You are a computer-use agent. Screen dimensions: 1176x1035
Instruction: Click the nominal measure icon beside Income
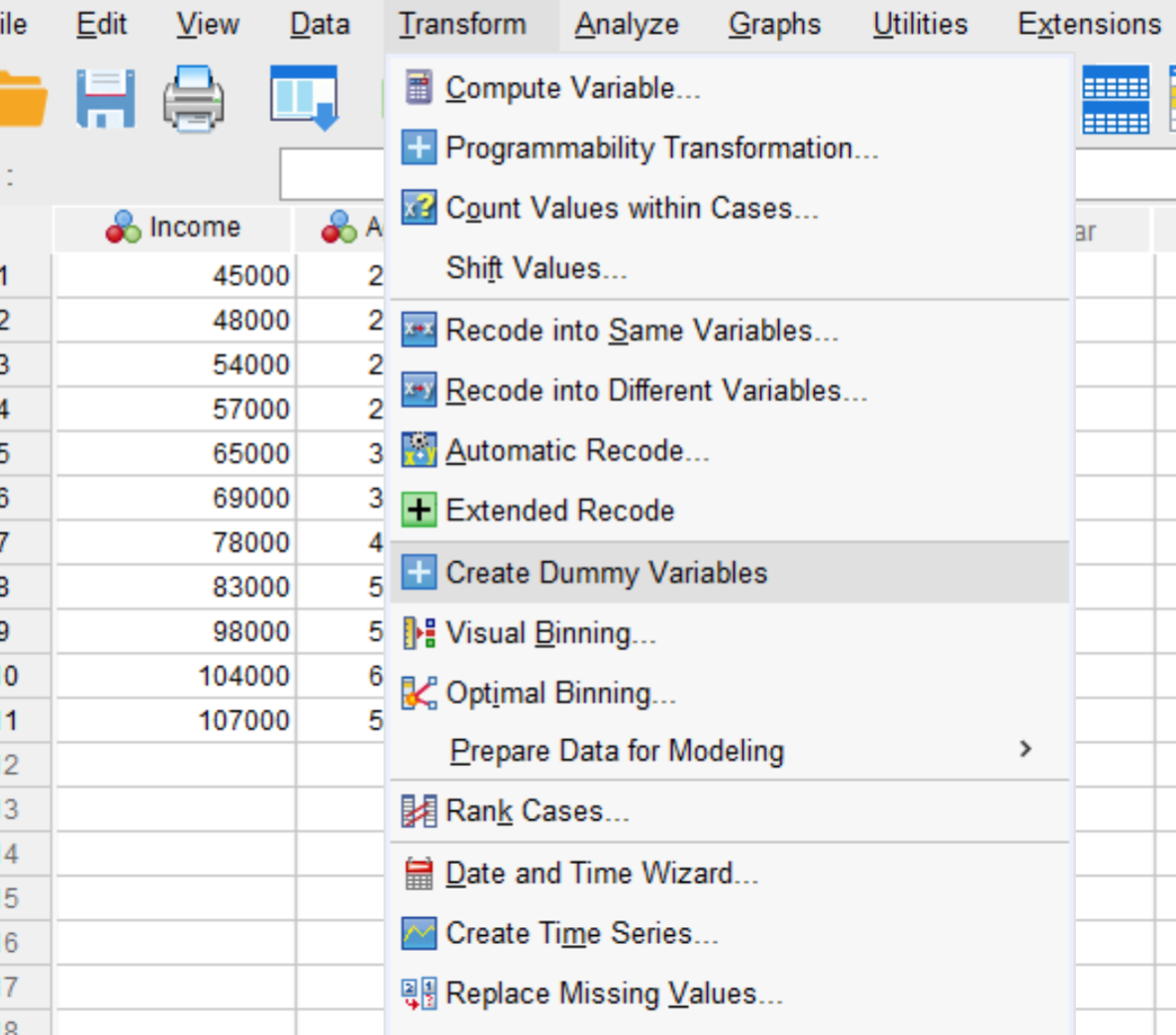[x=122, y=227]
